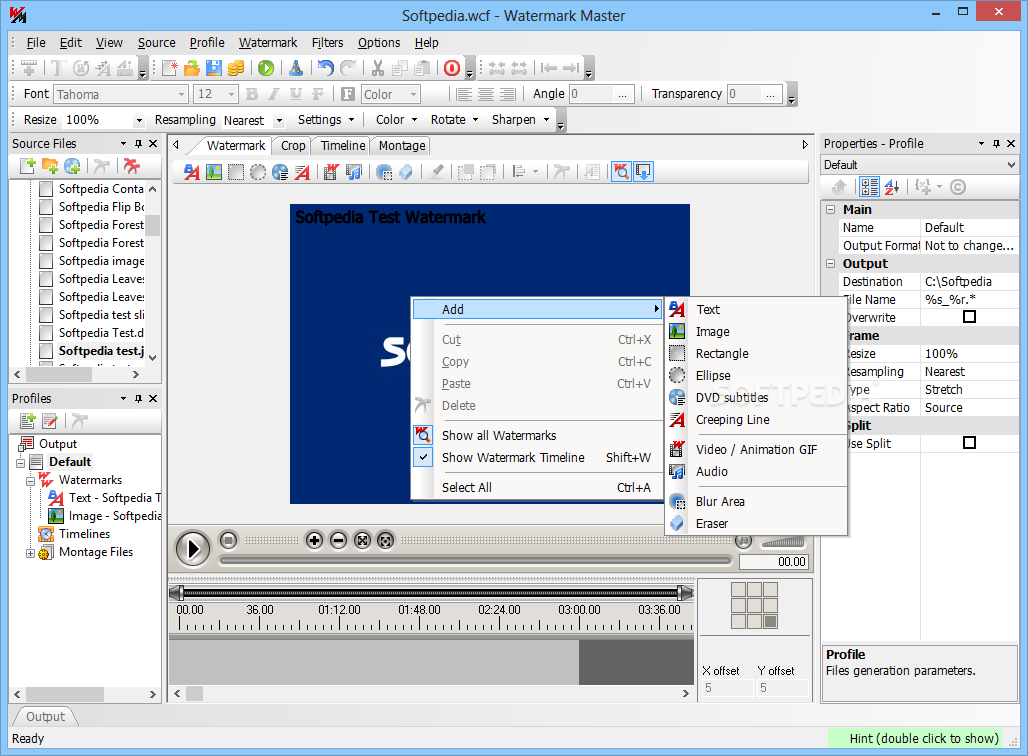Collapse the Main property group
This screenshot has width=1028, height=756.
pyautogui.click(x=831, y=210)
